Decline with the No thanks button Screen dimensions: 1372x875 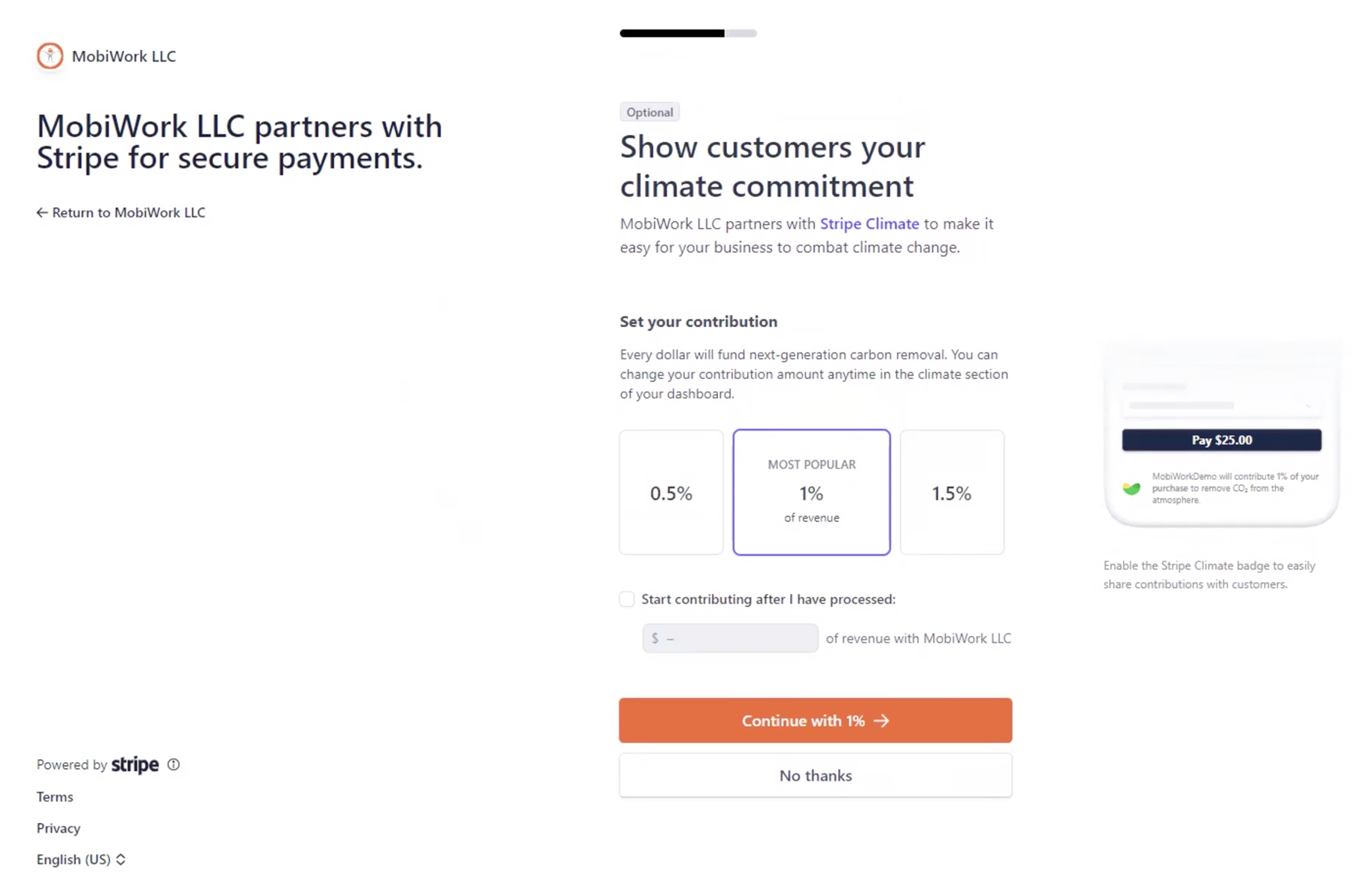(815, 775)
